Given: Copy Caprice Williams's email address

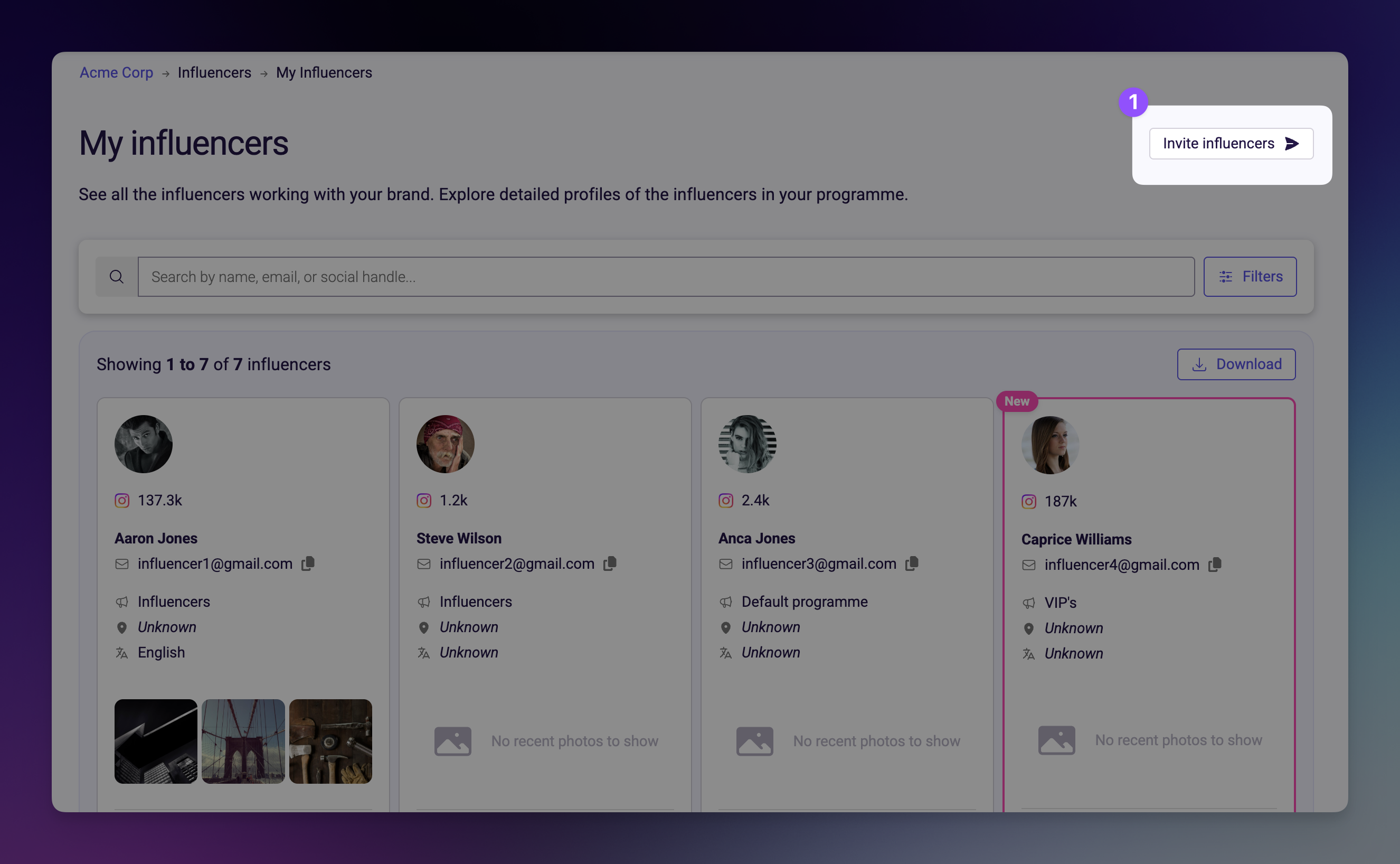Looking at the screenshot, I should pyautogui.click(x=1214, y=565).
